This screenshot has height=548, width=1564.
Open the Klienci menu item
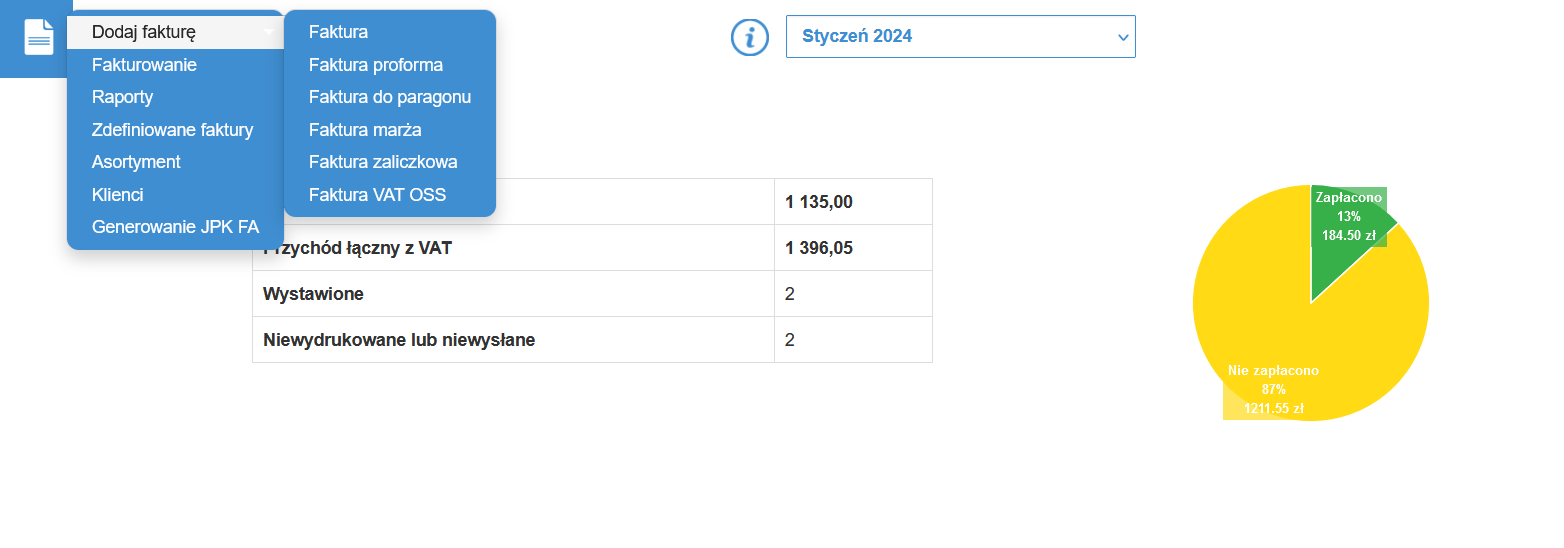[118, 195]
